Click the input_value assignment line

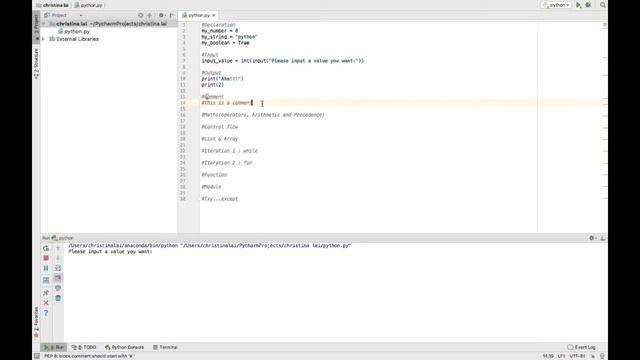tap(282, 61)
